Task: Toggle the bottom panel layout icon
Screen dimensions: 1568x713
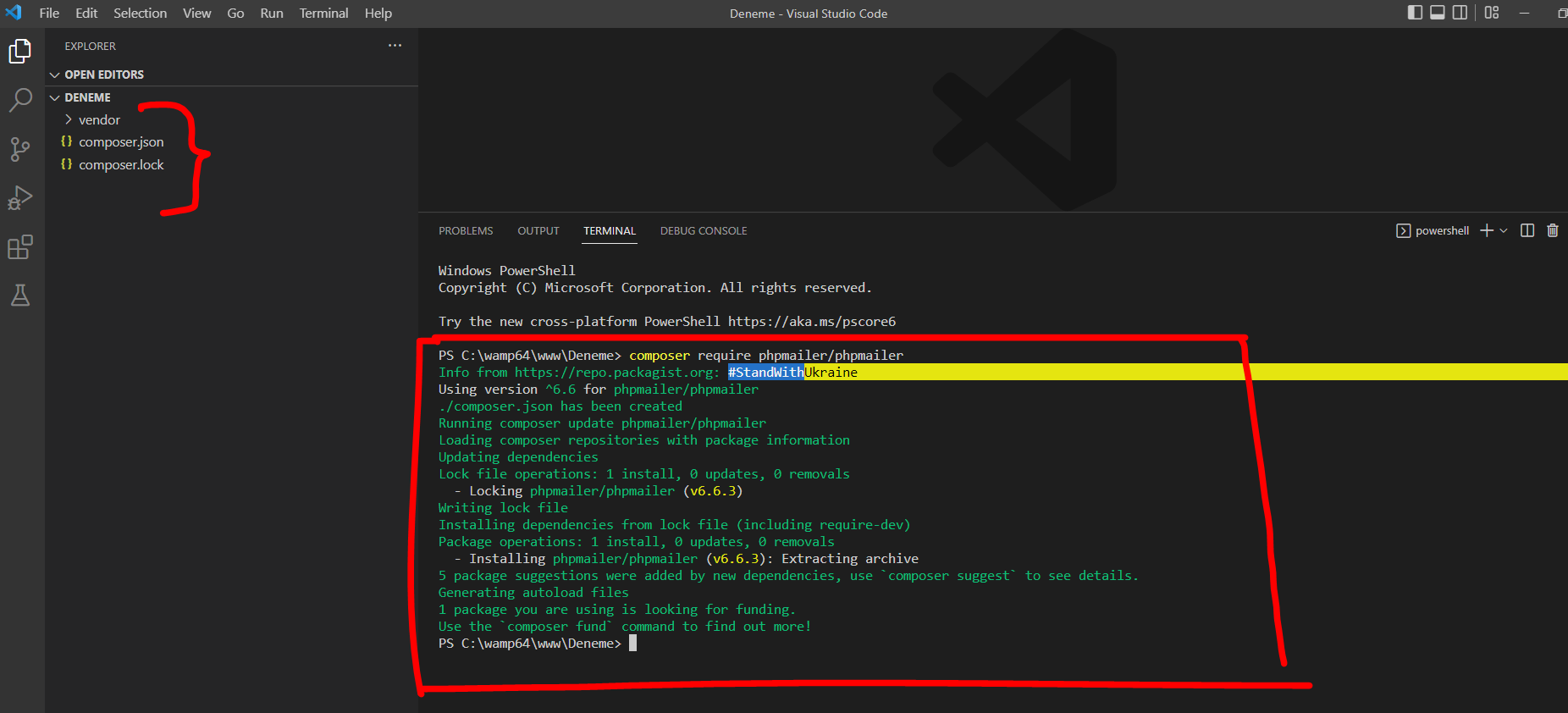Action: point(1438,13)
